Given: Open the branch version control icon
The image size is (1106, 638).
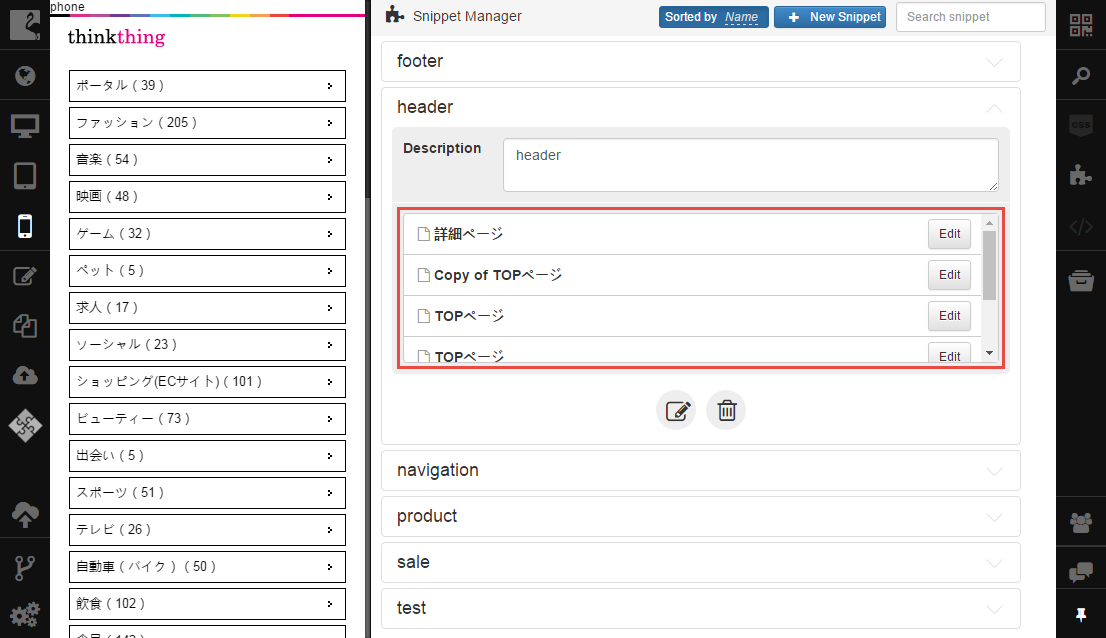Looking at the screenshot, I should click(x=25, y=568).
